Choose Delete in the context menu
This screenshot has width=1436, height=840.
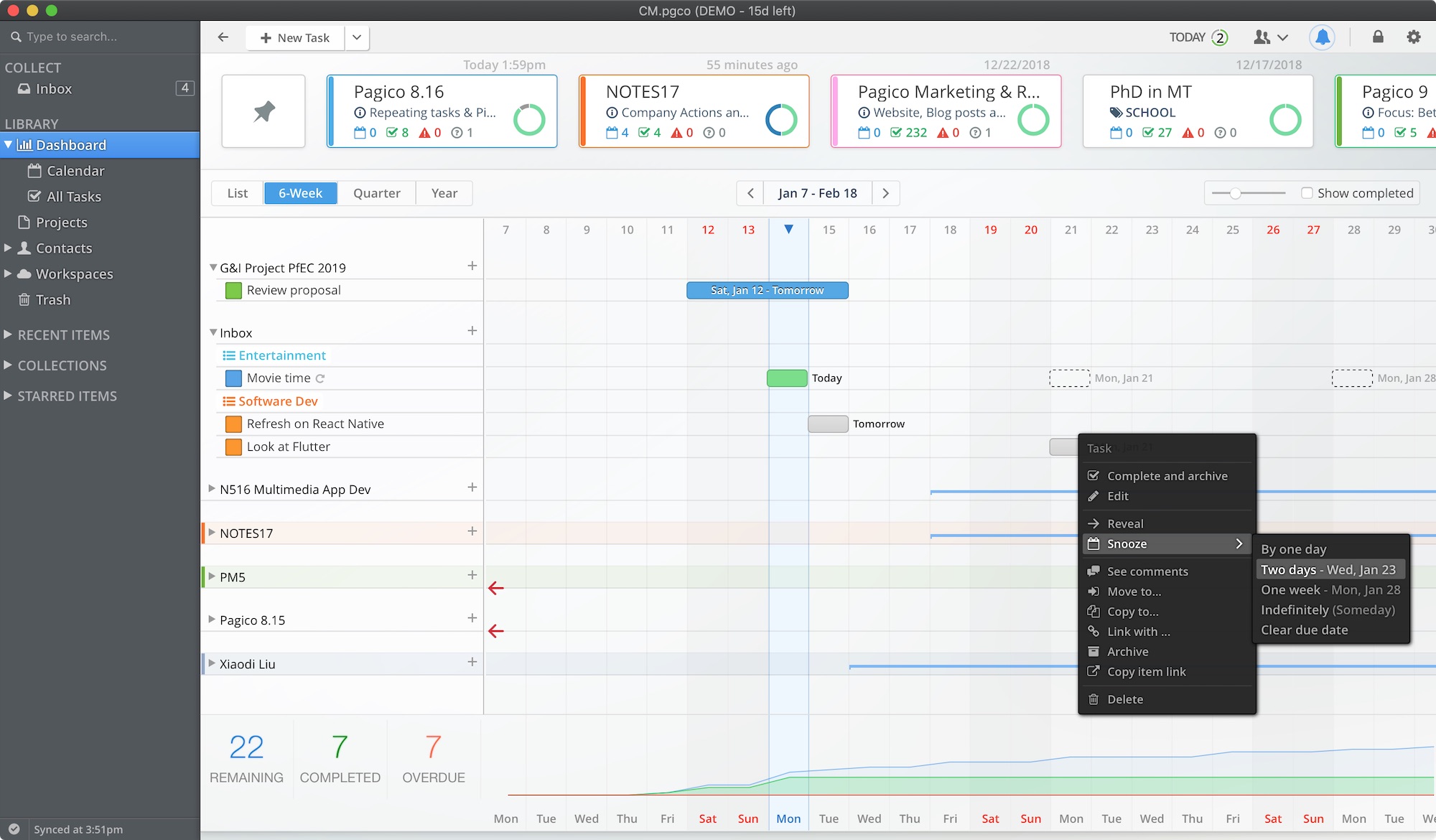[1167, 699]
